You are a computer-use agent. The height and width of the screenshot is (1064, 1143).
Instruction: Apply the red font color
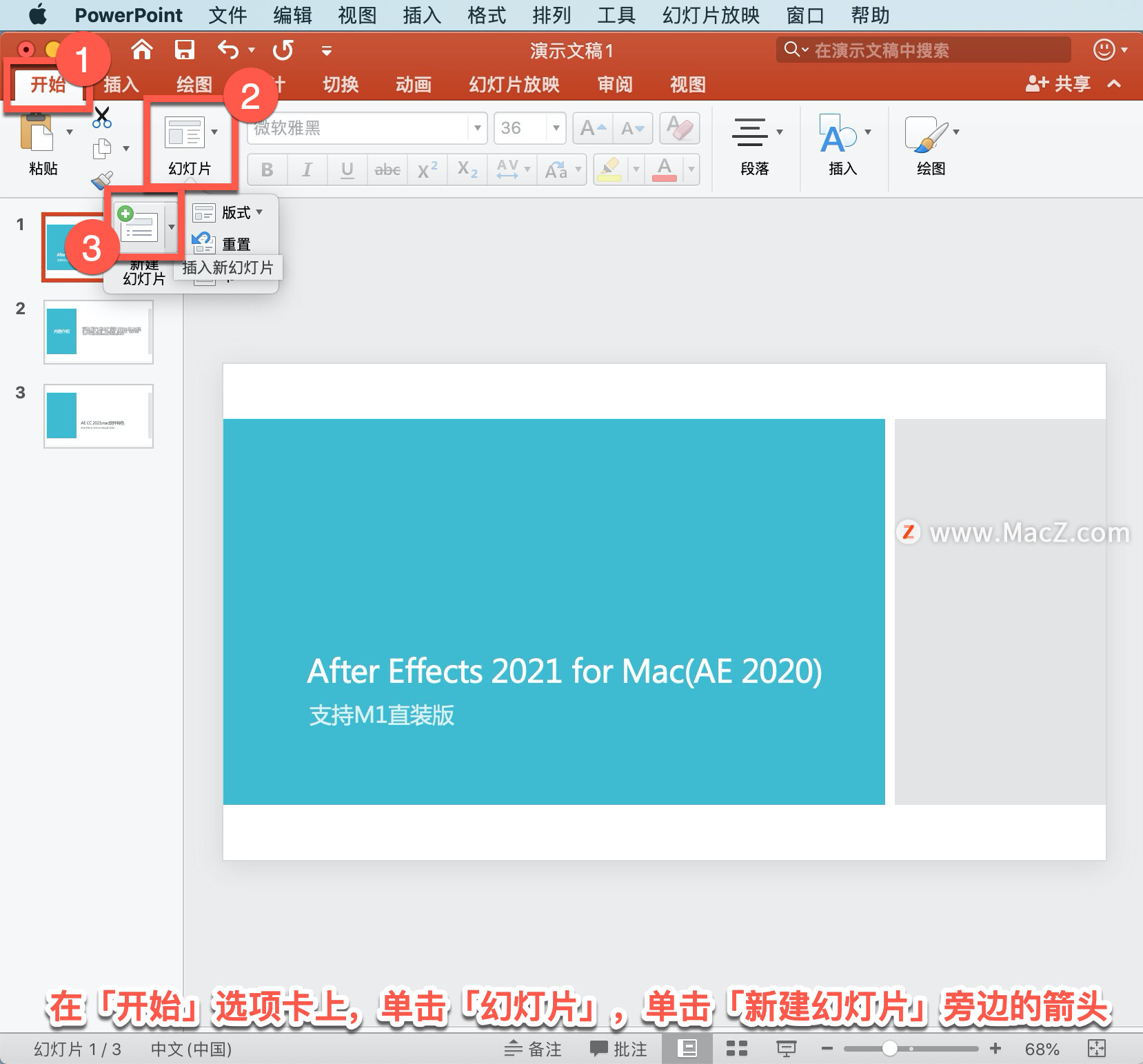[x=664, y=170]
